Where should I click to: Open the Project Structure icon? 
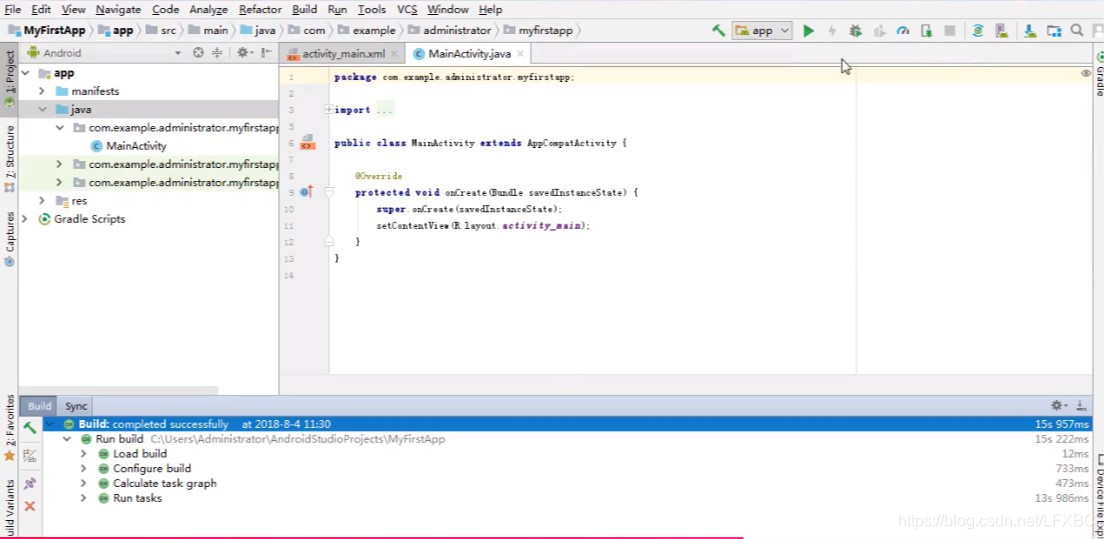point(1053,30)
